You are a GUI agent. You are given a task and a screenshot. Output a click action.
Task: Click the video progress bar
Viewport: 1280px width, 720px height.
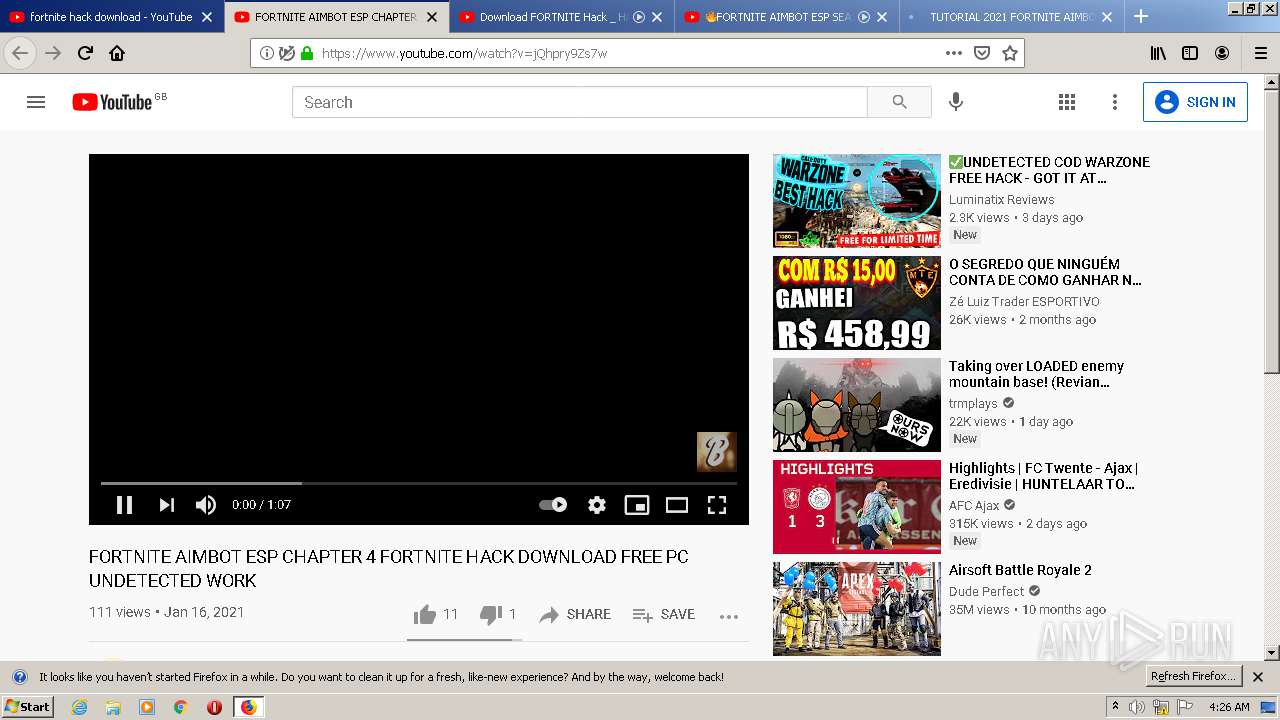pyautogui.click(x=419, y=483)
